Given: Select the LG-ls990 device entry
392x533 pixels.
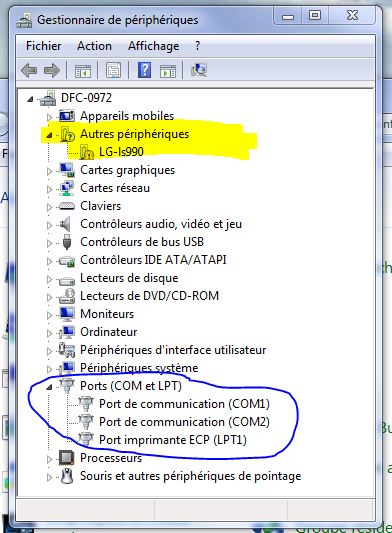Looking at the screenshot, I should (x=121, y=152).
